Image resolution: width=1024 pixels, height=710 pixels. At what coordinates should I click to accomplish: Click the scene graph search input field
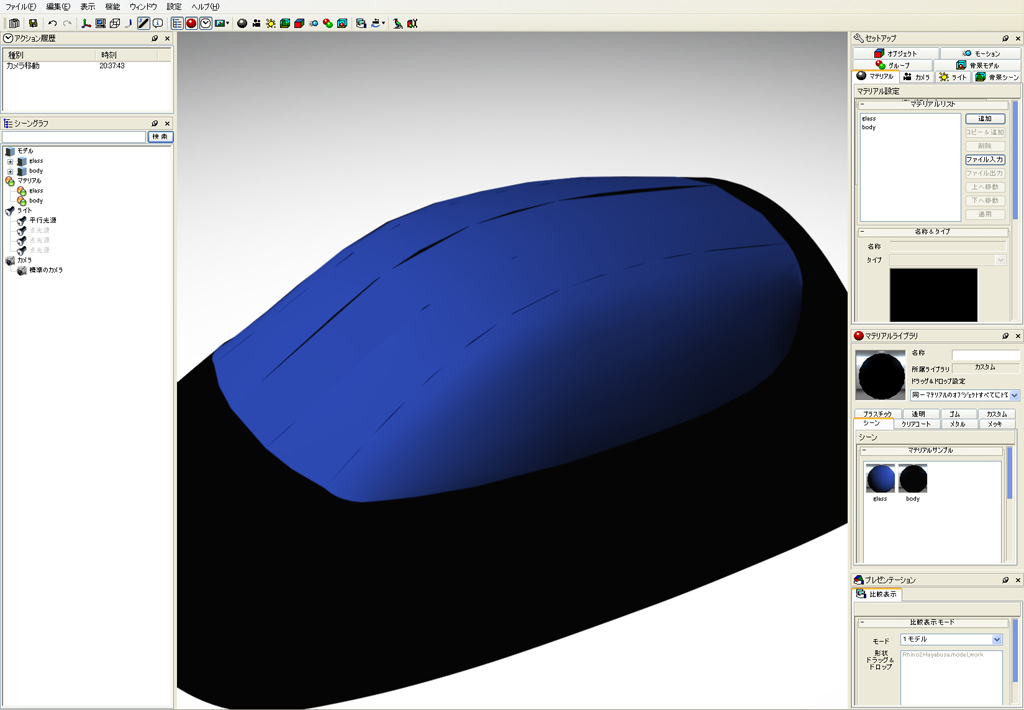75,136
